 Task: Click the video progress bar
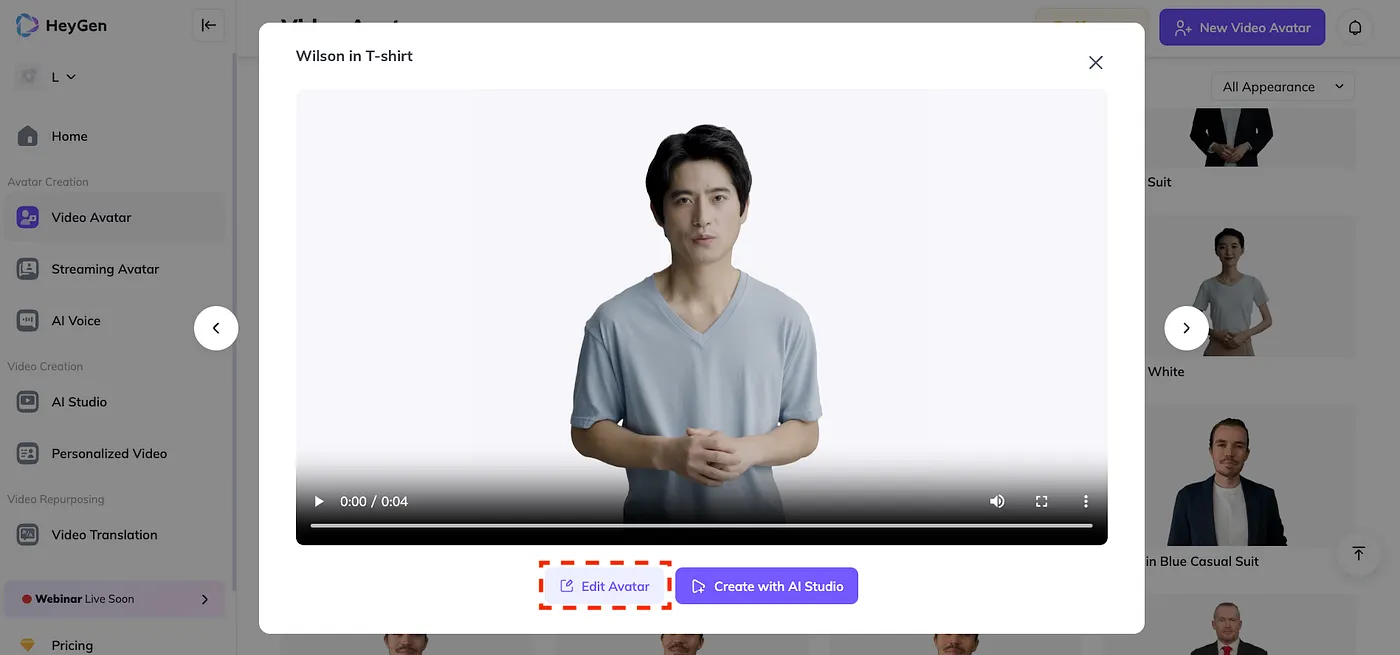pyautogui.click(x=701, y=525)
